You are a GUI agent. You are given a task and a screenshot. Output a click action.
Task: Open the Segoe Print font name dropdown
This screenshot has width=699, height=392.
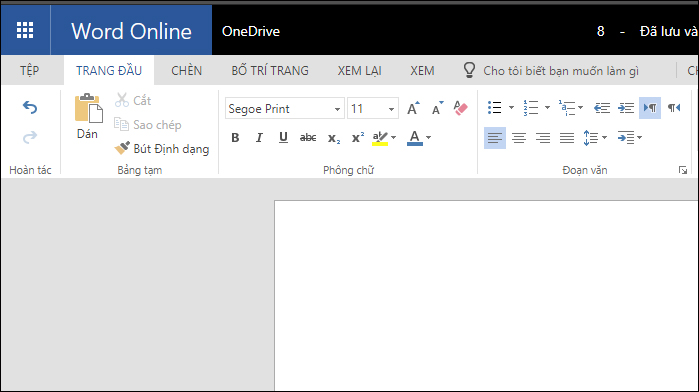point(337,109)
